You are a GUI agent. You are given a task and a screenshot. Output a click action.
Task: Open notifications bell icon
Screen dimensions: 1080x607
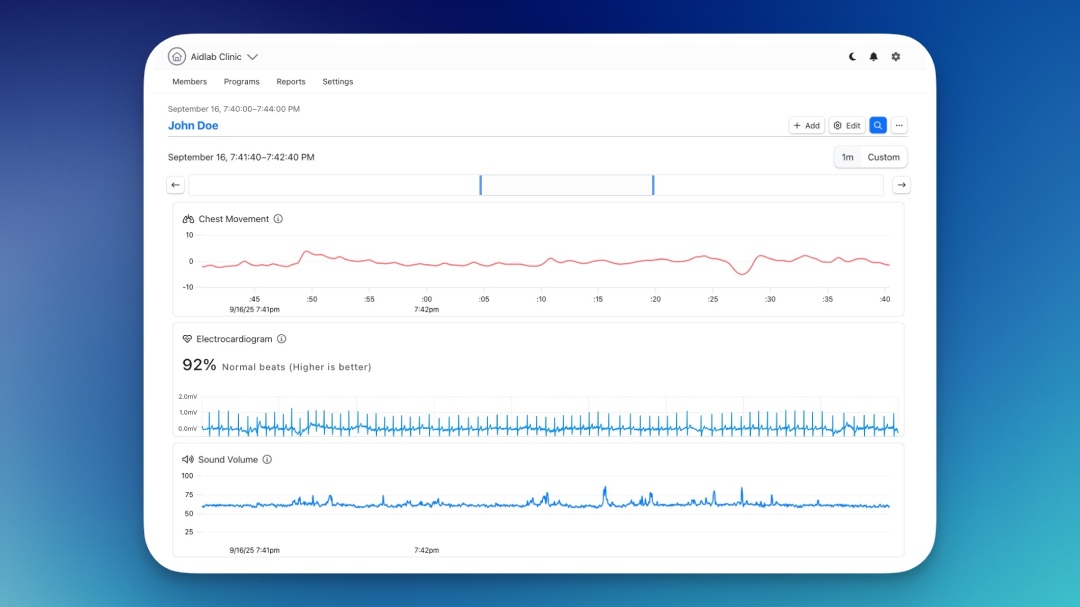(x=874, y=57)
